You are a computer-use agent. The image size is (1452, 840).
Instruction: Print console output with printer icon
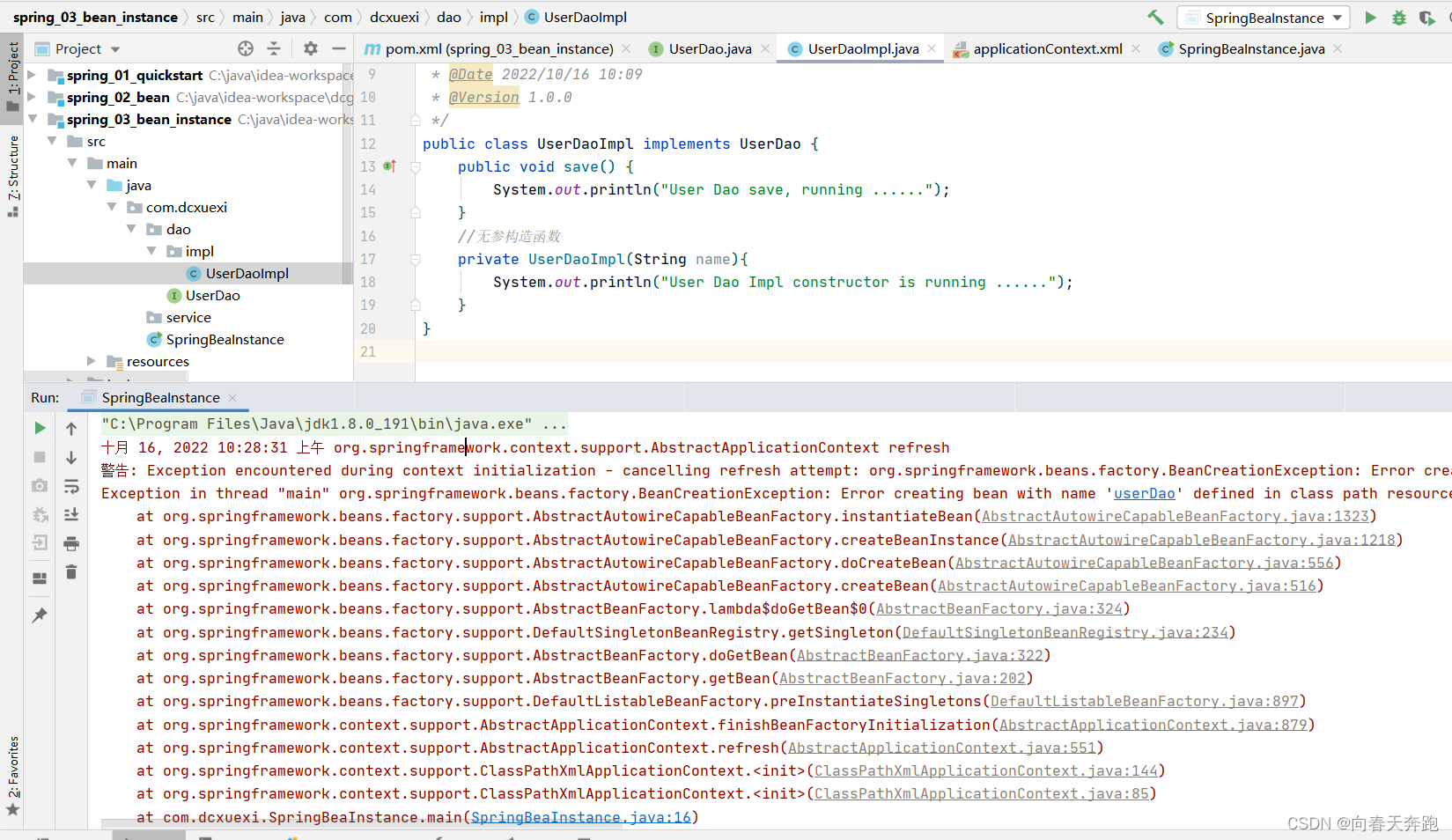71,544
